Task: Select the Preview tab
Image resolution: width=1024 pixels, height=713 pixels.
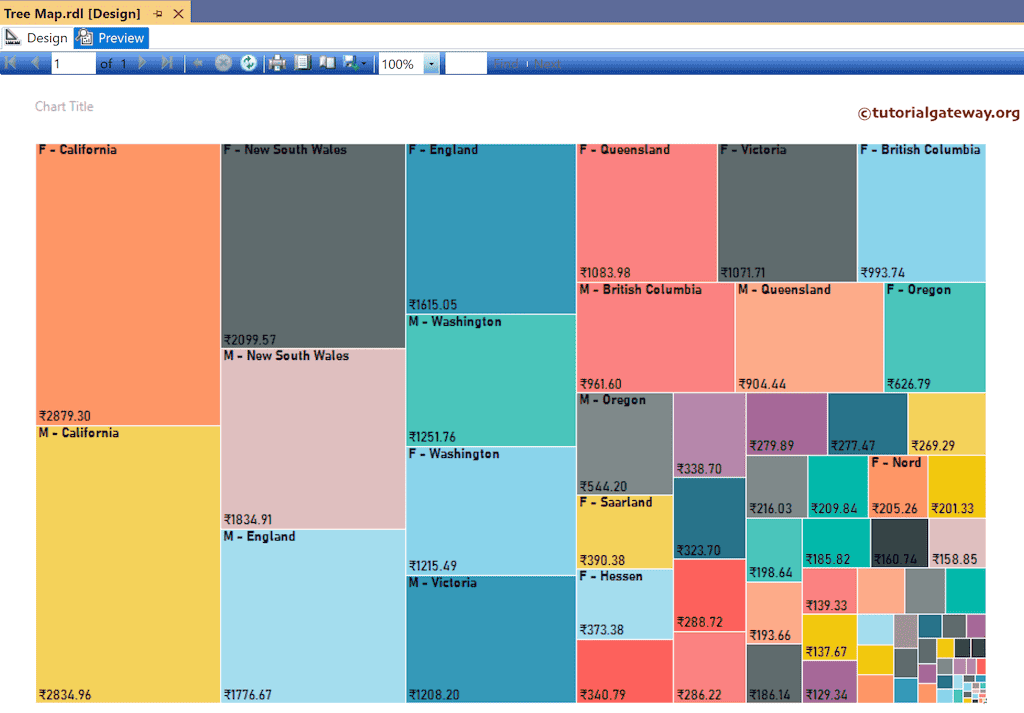Action: coord(110,37)
